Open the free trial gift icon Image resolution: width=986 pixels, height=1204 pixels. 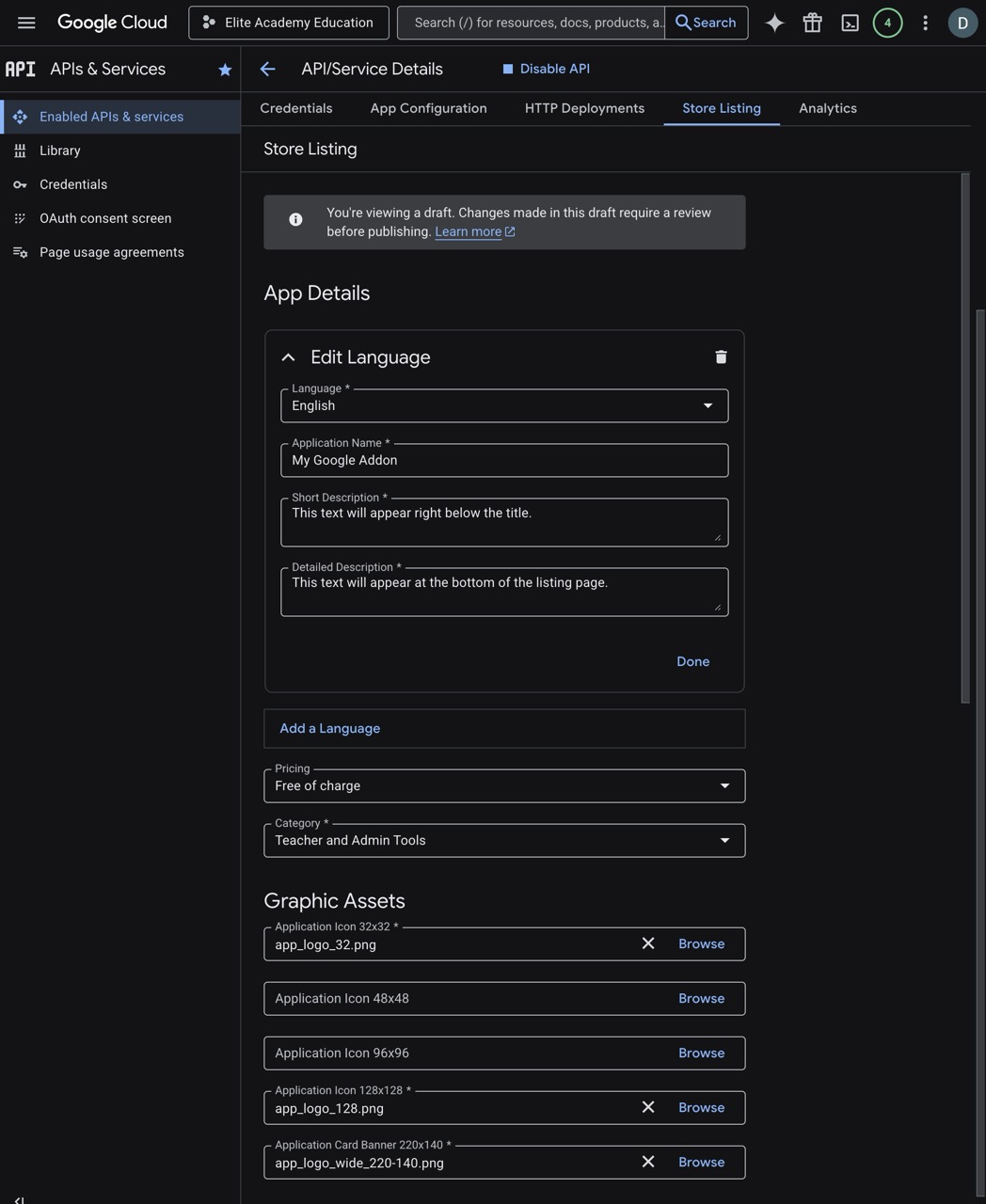point(812,23)
